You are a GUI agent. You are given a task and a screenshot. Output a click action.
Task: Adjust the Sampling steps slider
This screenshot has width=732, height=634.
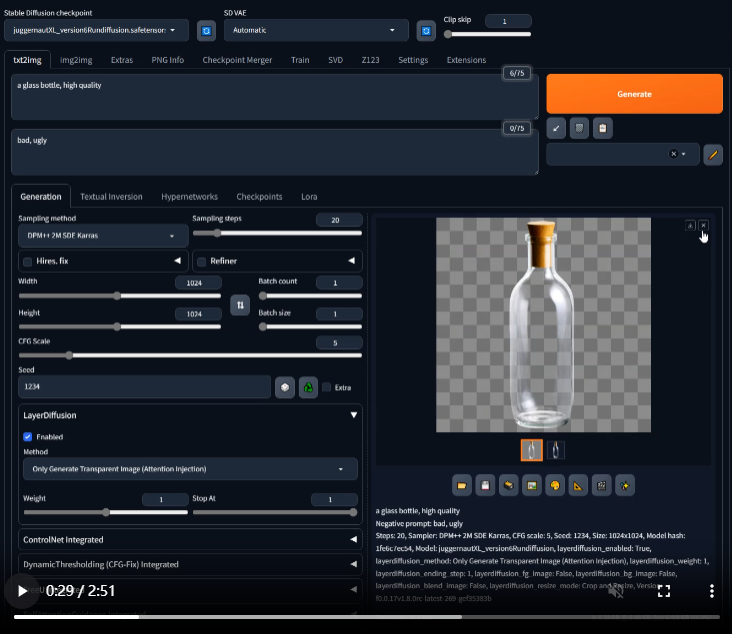[x=277, y=233]
